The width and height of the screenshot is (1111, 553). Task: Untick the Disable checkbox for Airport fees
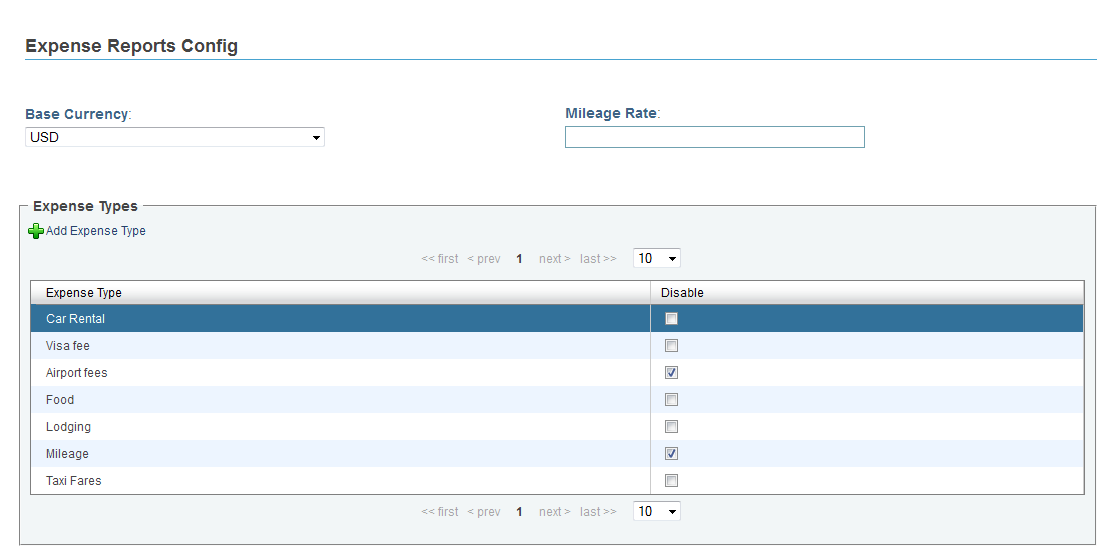pos(671,373)
